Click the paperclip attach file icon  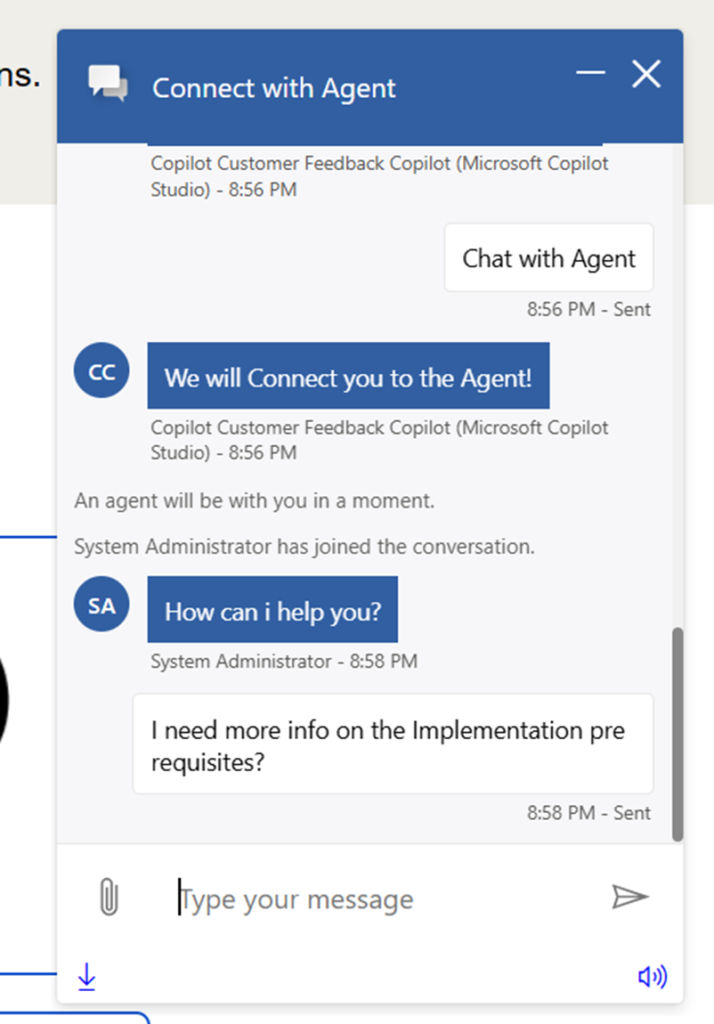(108, 897)
